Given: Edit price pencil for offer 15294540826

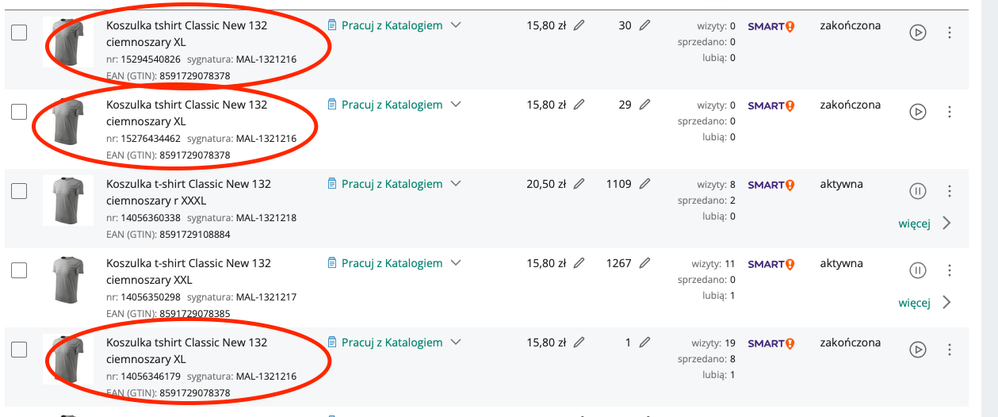Looking at the screenshot, I should (579, 25).
